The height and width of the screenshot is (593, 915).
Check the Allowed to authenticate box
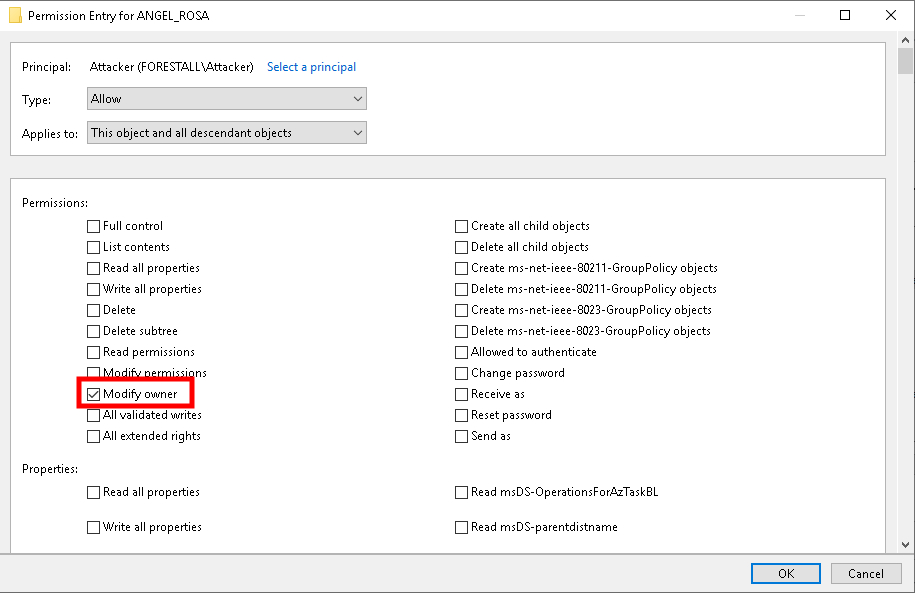[462, 352]
